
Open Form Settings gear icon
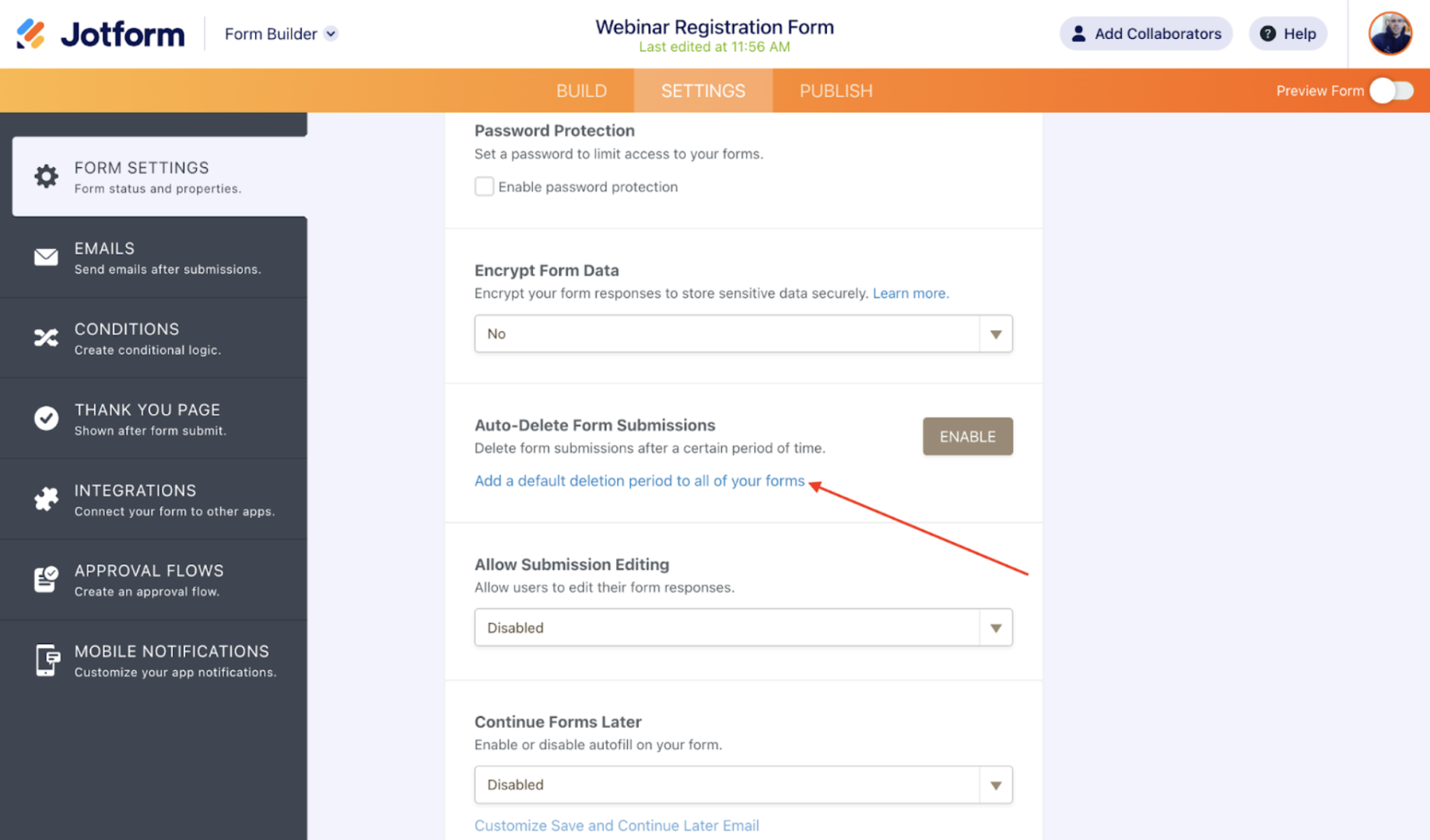click(x=46, y=177)
